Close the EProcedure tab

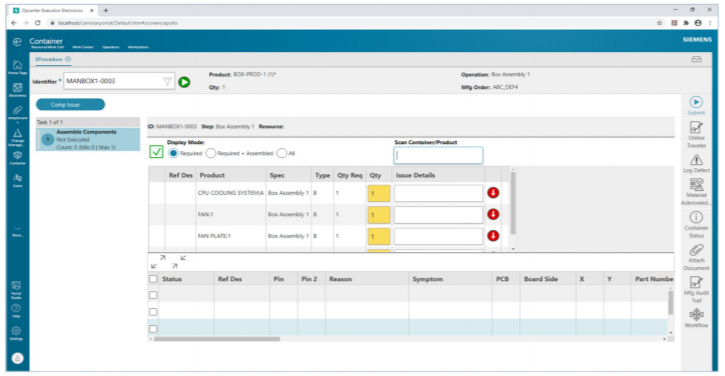[68, 59]
